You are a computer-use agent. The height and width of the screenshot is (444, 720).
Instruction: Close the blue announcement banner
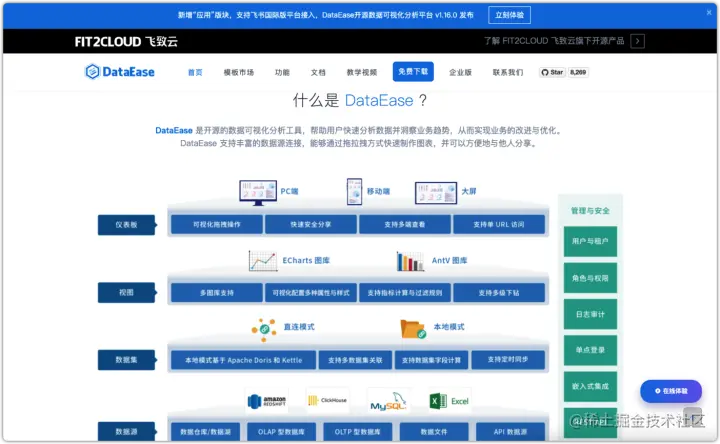709,13
